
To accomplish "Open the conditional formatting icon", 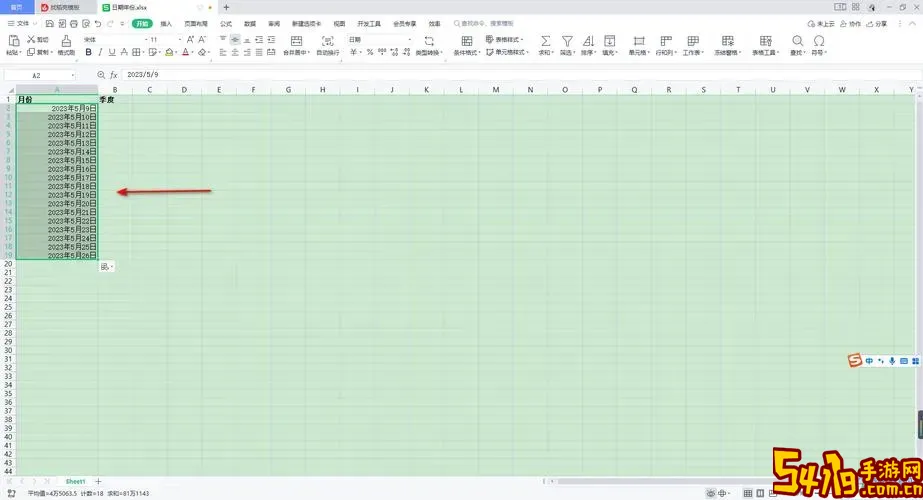I will tap(467, 41).
